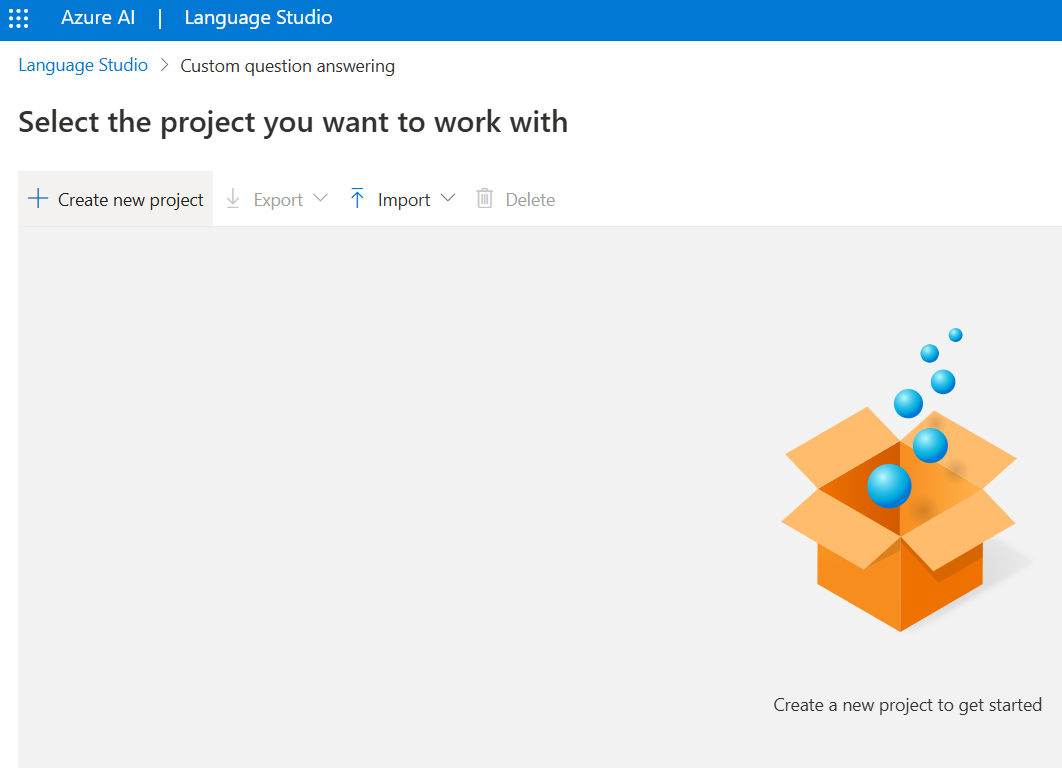Image resolution: width=1062 pixels, height=768 pixels.
Task: Click the 'Select the project' page heading
Action: point(293,122)
